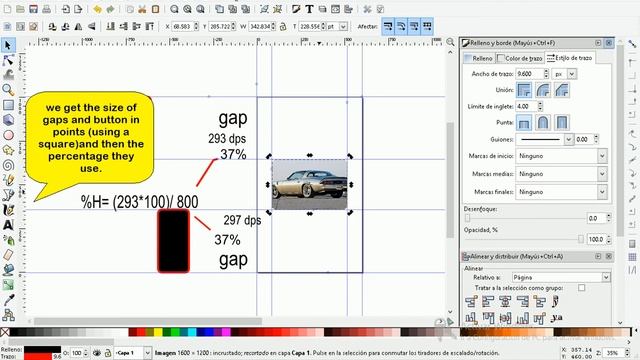Viewport: 640px width, 360px height.
Task: Click the Open file folder icon
Action: (x=20, y=9)
